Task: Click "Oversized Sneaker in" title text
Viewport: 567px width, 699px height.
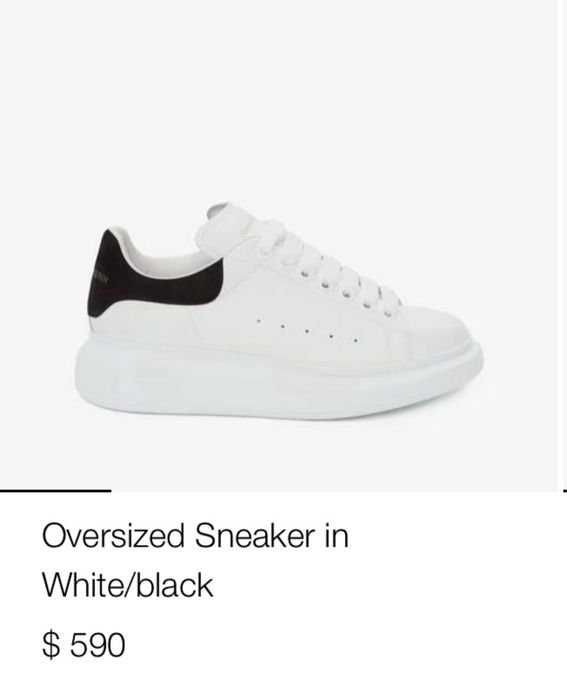Action: coord(195,535)
